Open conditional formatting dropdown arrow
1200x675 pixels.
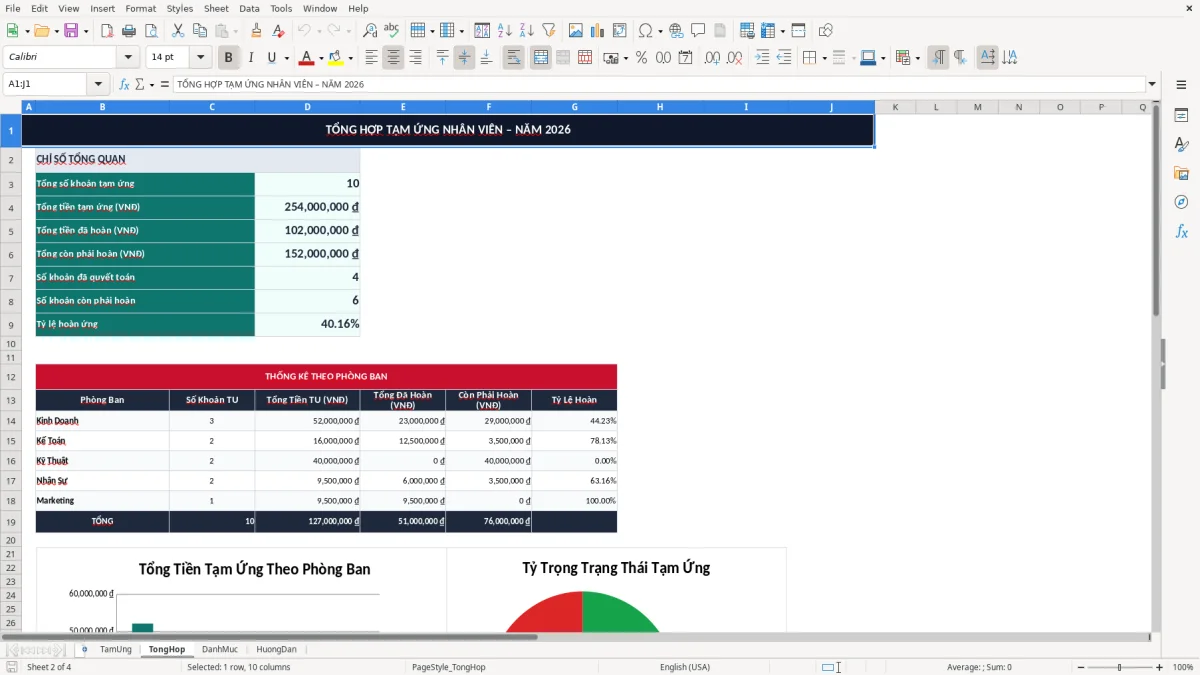(x=917, y=58)
